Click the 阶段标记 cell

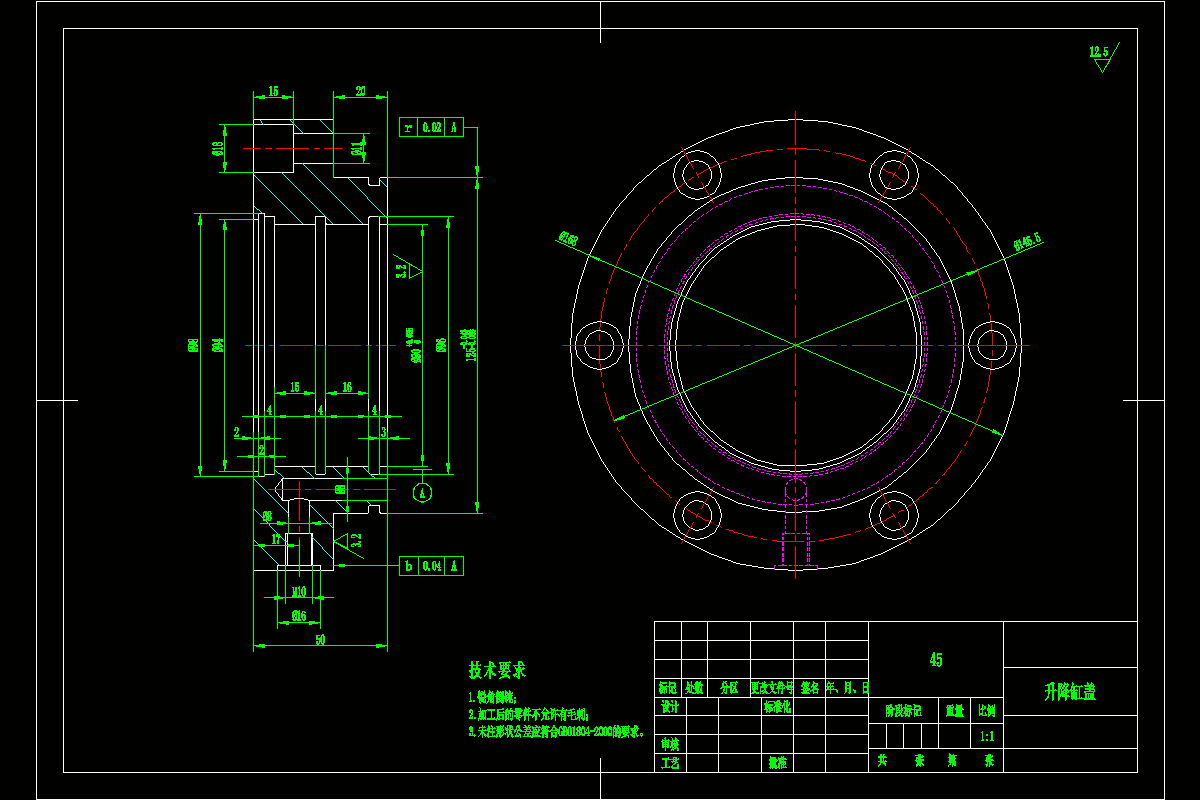click(903, 711)
